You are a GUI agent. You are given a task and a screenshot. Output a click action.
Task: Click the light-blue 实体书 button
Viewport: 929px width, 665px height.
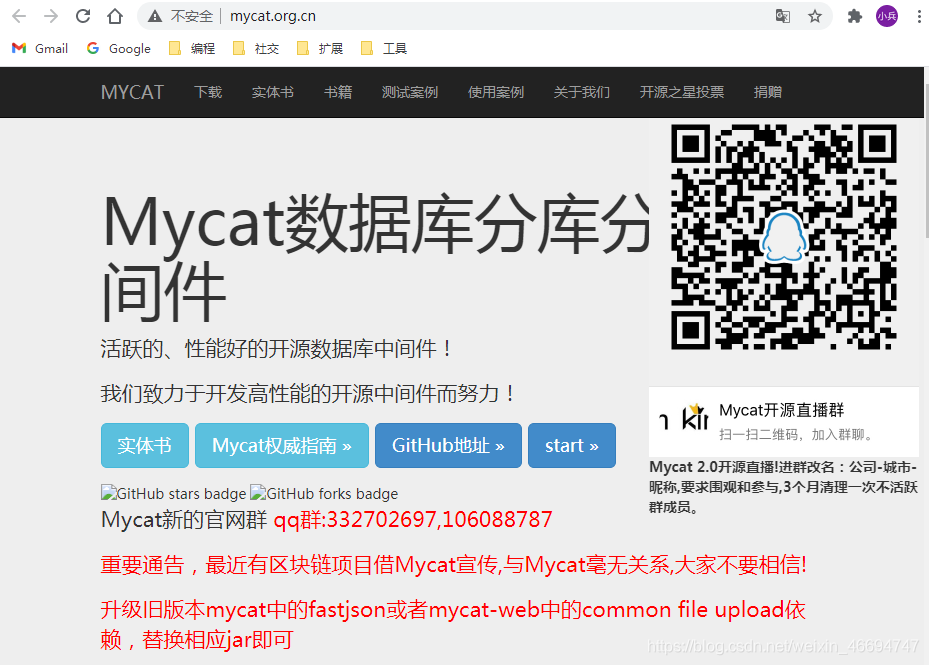click(x=145, y=446)
